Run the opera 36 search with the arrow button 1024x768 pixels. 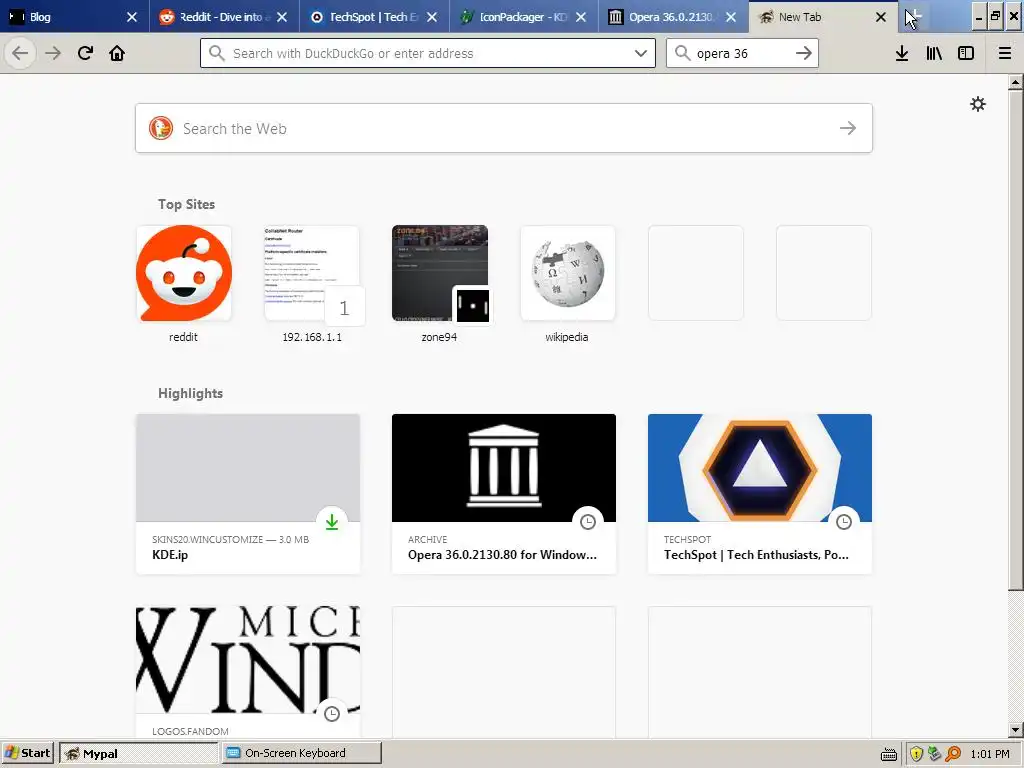click(x=804, y=53)
